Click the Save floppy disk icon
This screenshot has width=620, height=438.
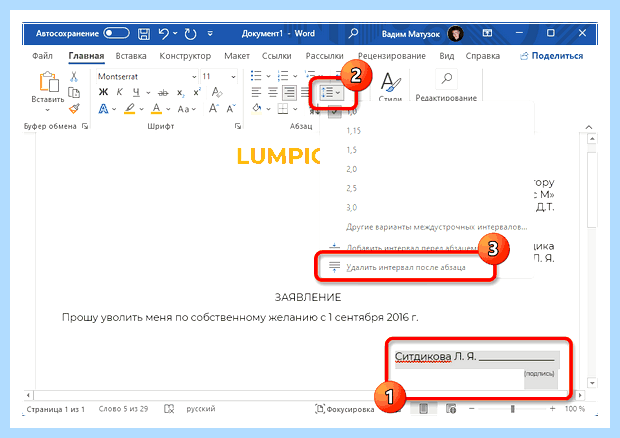(144, 34)
